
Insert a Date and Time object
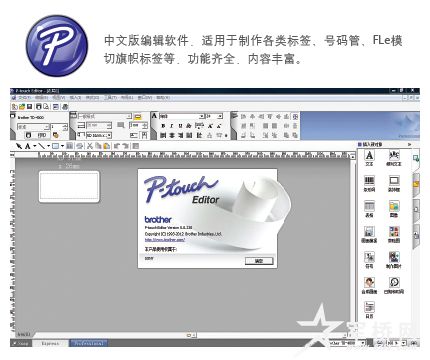pos(394,285)
